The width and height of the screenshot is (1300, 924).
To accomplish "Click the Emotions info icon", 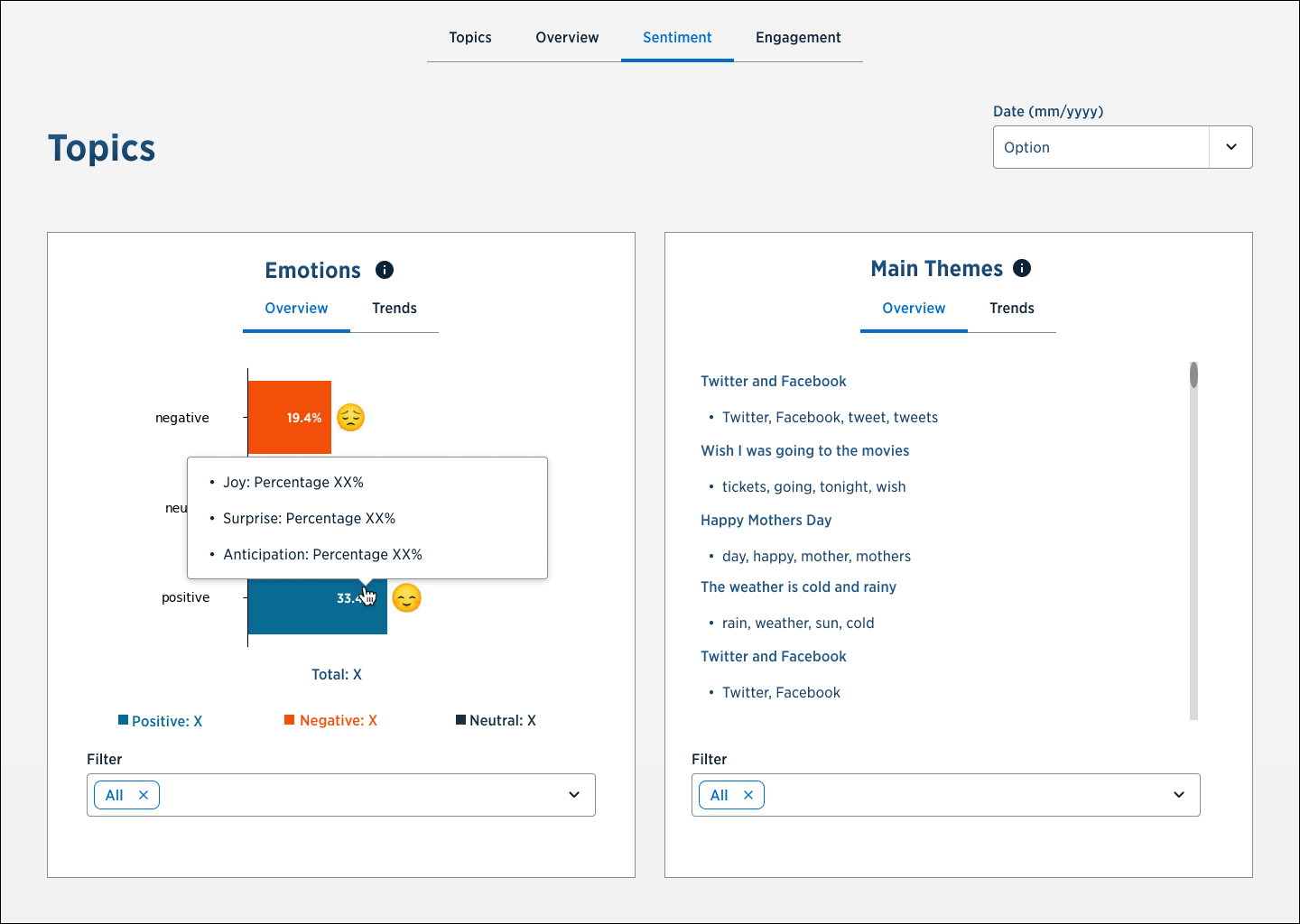I will click(385, 270).
